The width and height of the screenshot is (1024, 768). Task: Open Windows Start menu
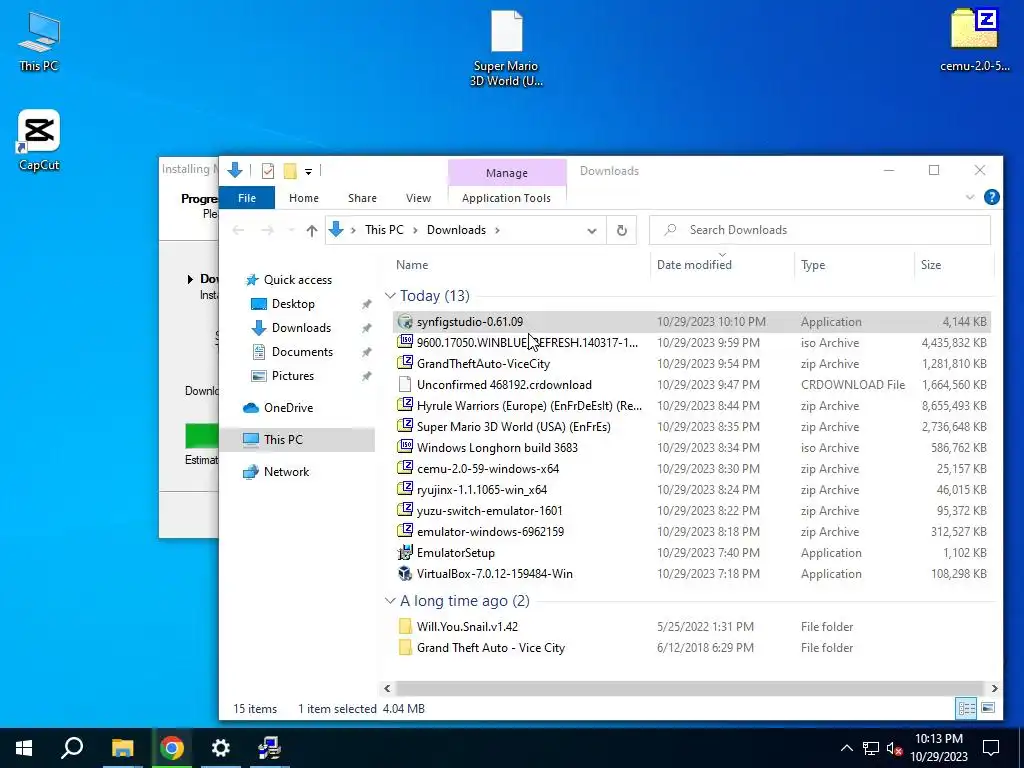(x=24, y=748)
